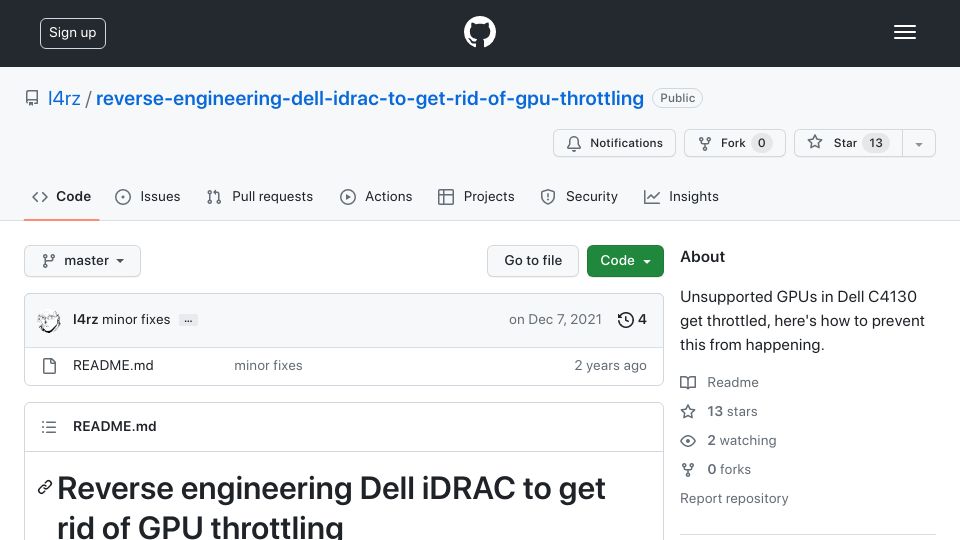Click the 4 commits history link

pyautogui.click(x=632, y=320)
